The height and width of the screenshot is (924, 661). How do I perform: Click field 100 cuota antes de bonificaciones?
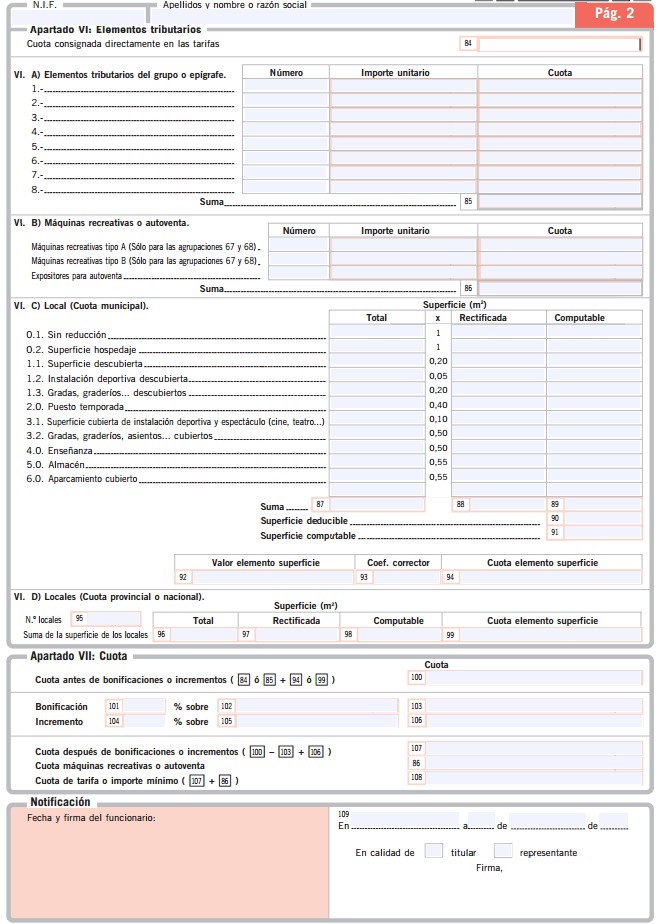(x=533, y=678)
